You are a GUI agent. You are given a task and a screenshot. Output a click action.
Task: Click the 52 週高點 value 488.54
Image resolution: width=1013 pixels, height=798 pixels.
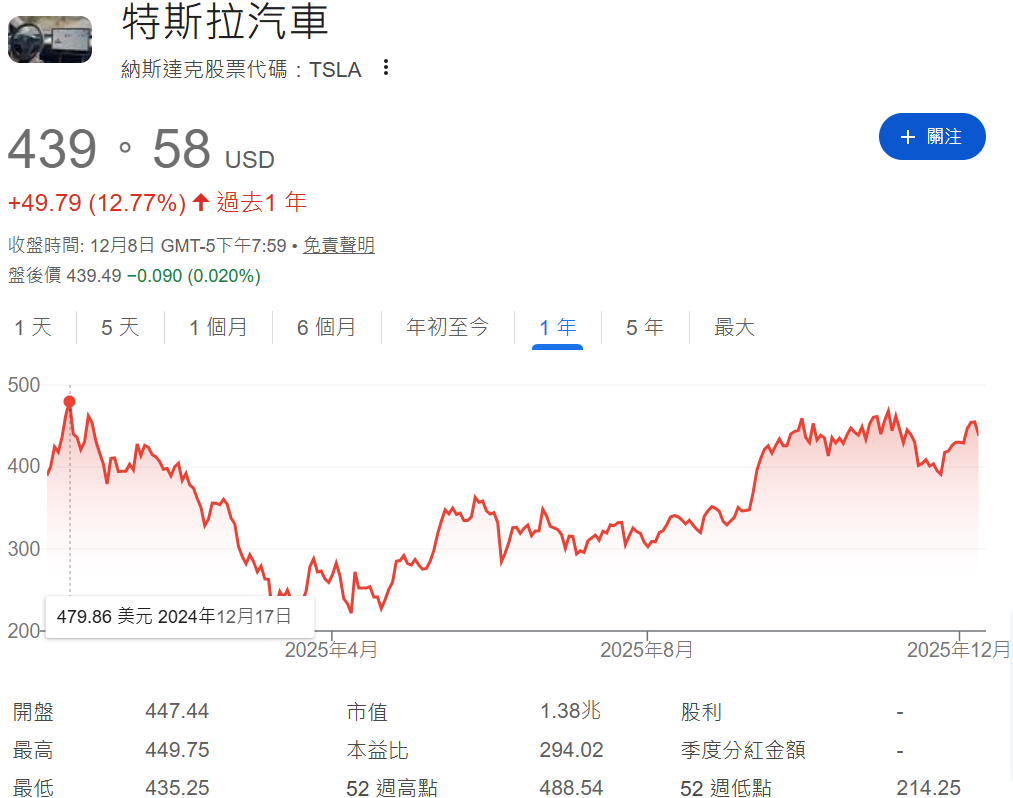pos(569,787)
